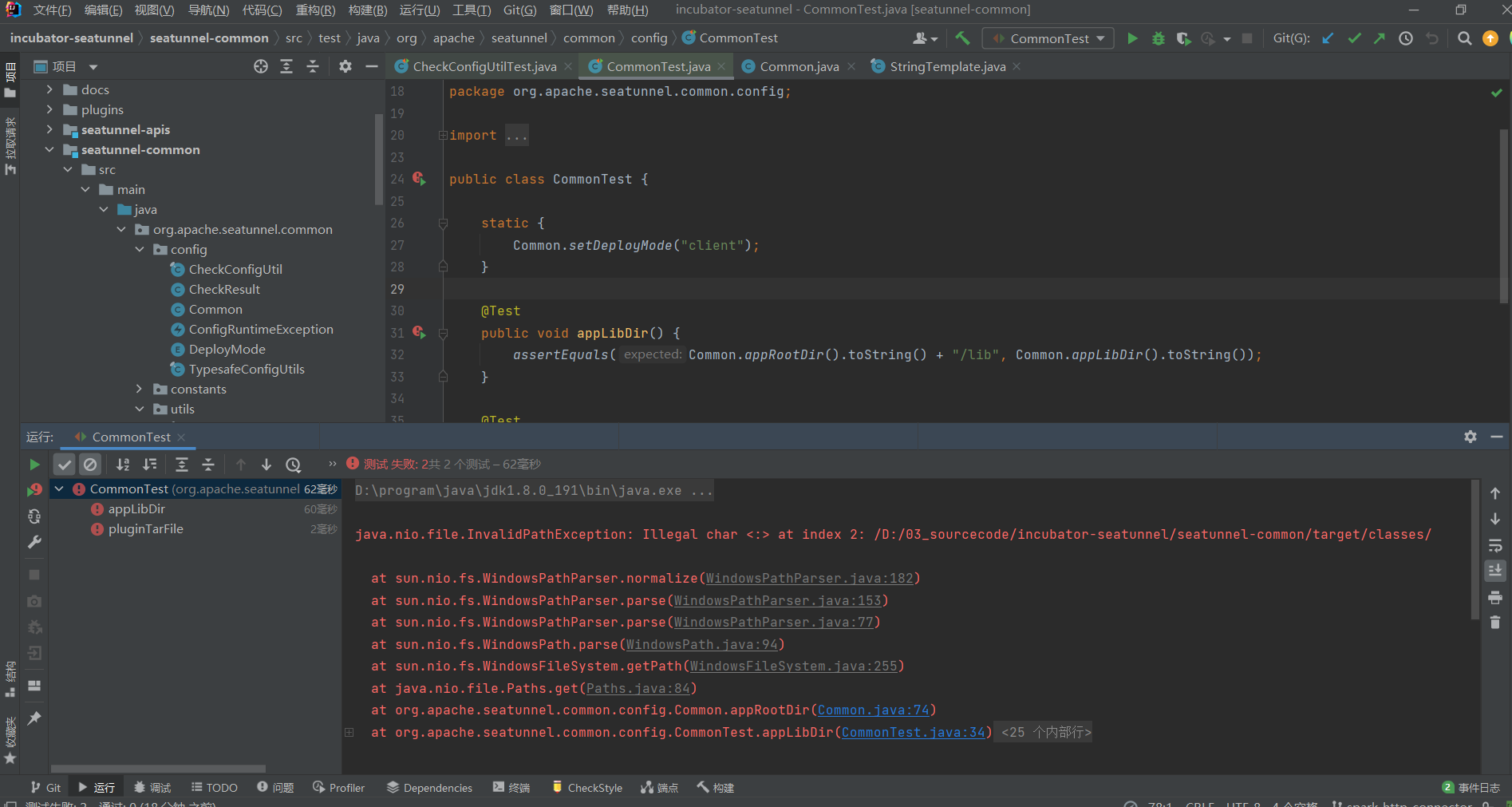Click run gutter icon beside appLibDir method

click(x=419, y=333)
